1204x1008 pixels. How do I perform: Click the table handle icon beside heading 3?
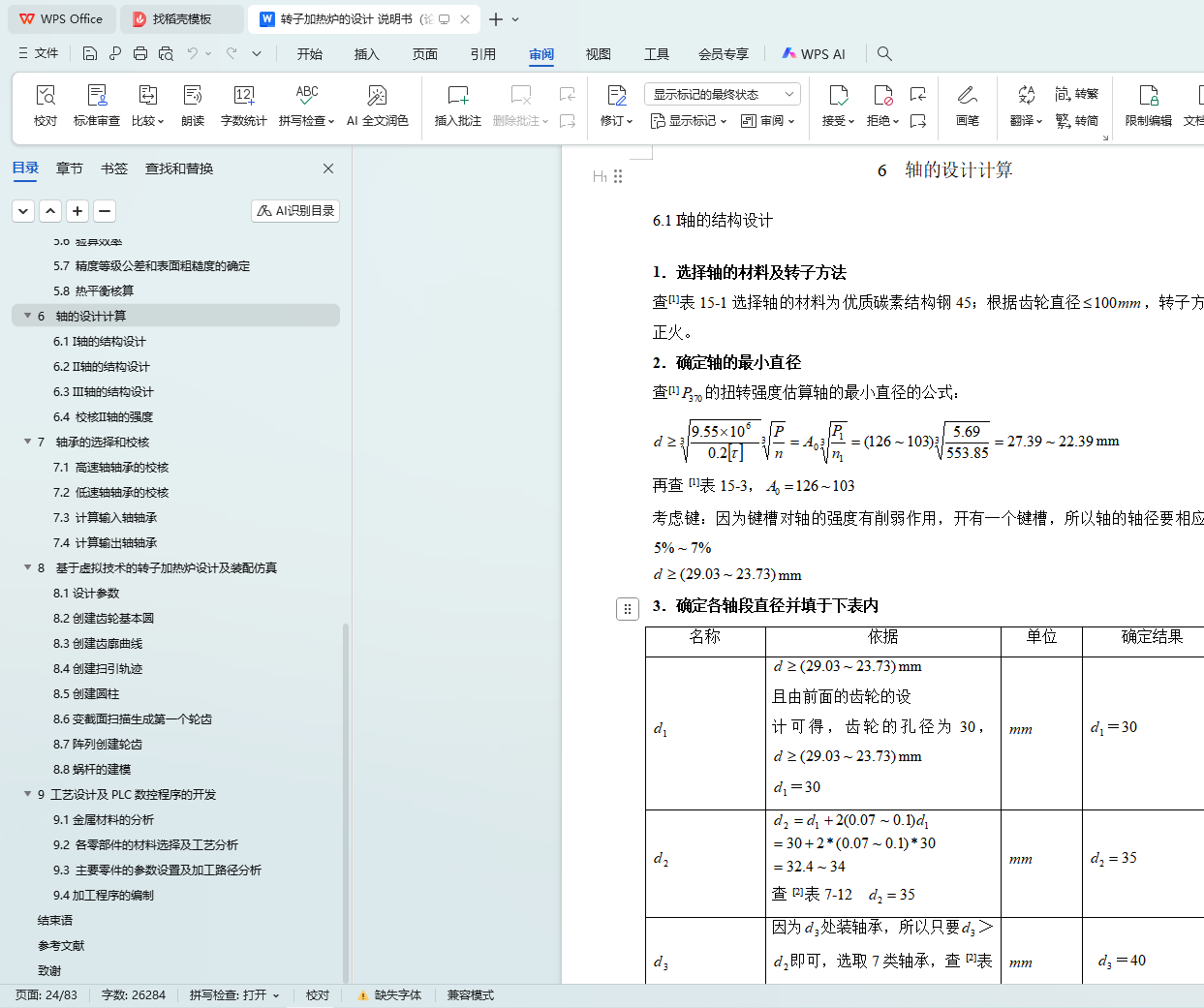click(628, 609)
